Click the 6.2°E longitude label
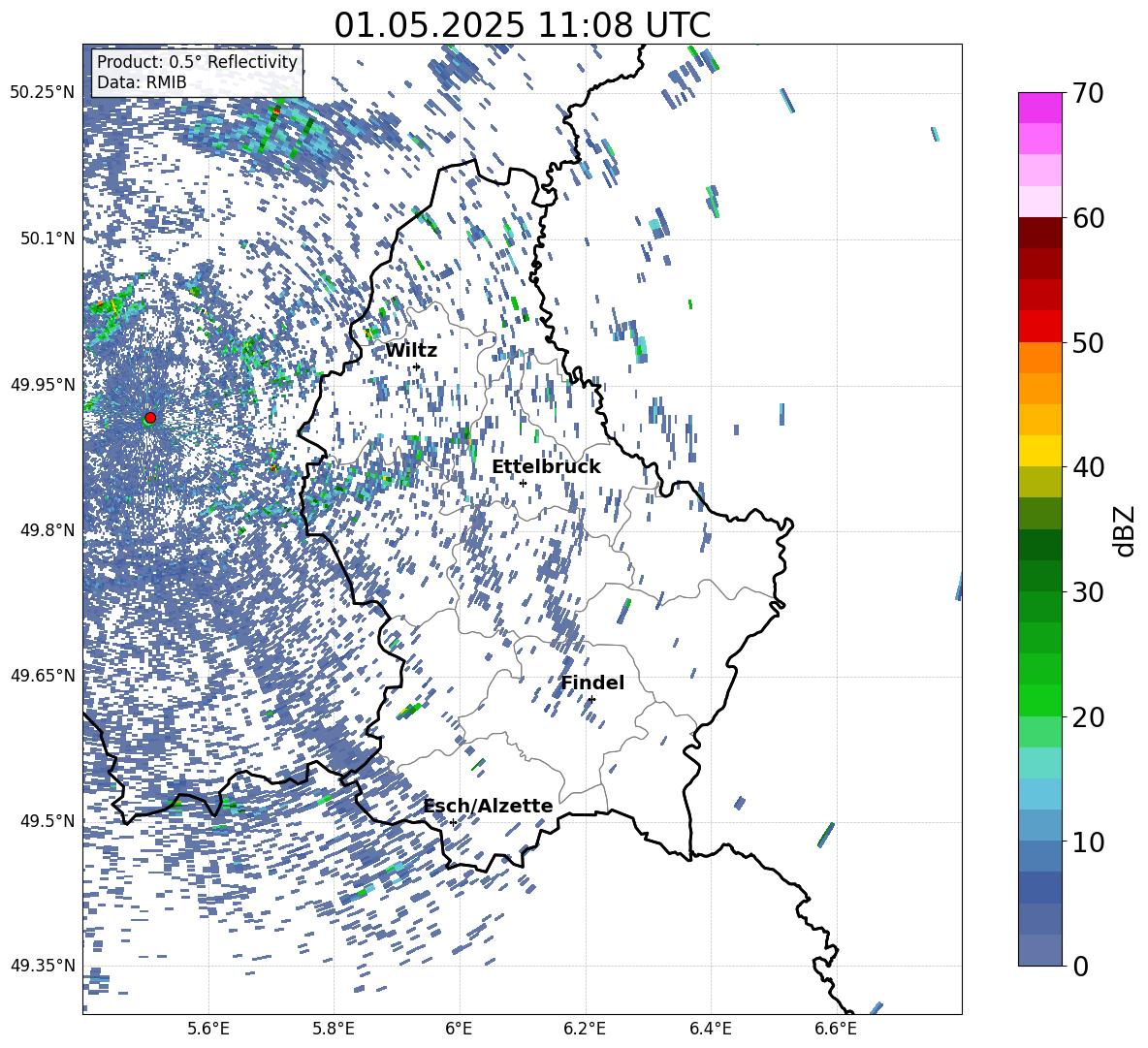 [585, 1029]
